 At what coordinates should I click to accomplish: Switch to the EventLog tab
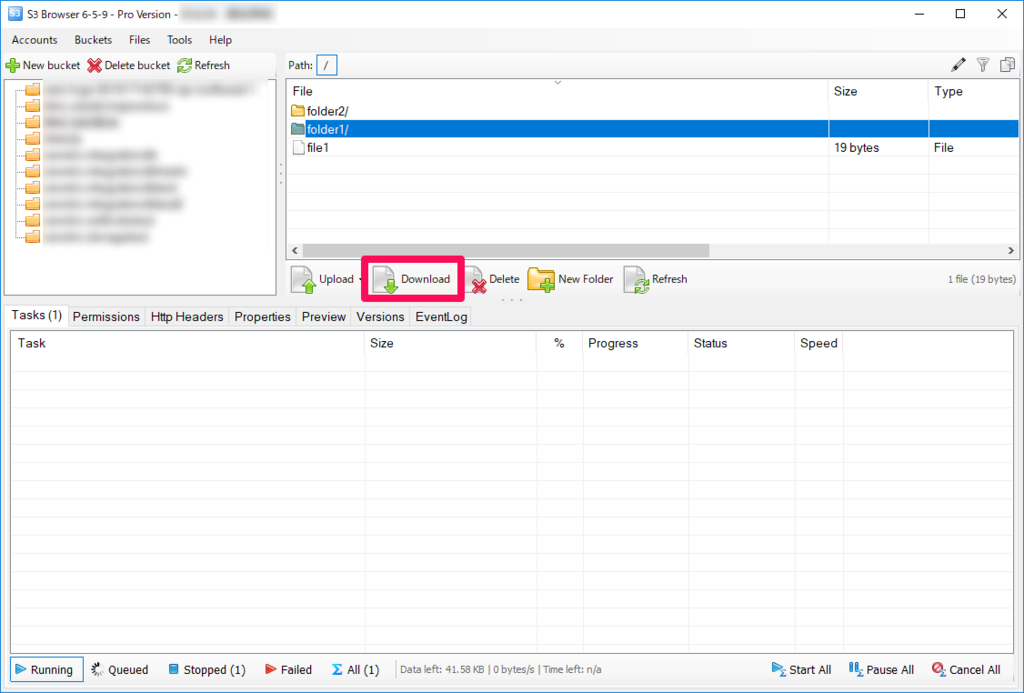pos(441,317)
